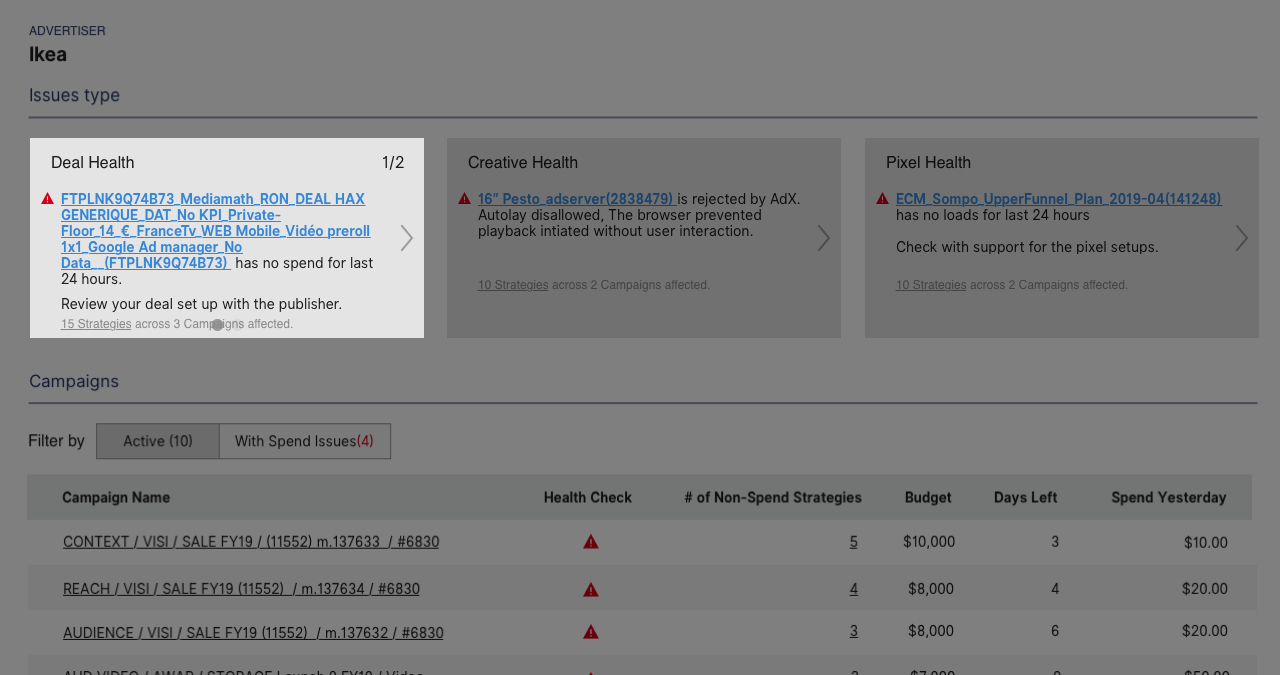Filter by With Spend Issues (4)

(304, 441)
